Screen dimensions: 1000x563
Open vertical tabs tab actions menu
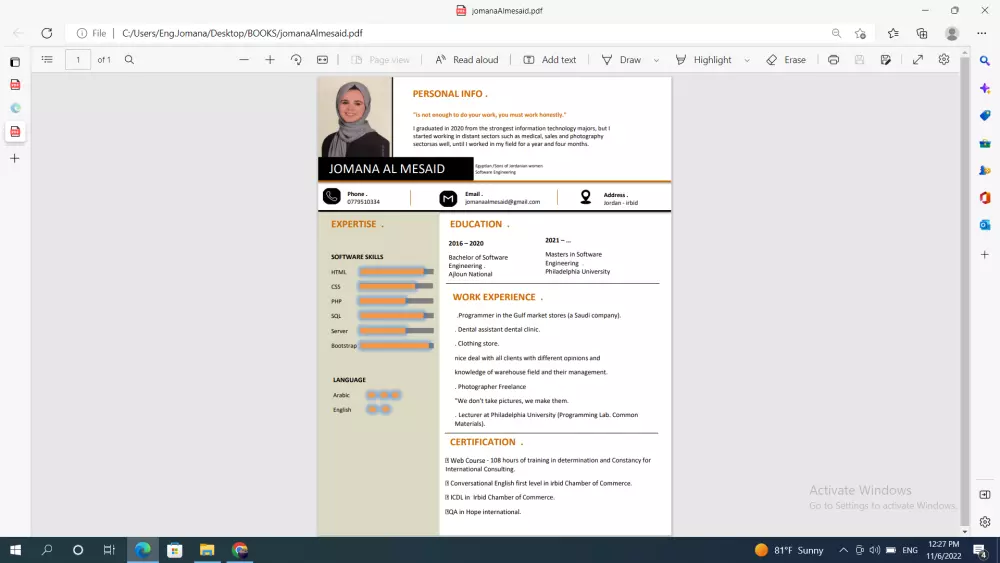(x=15, y=62)
